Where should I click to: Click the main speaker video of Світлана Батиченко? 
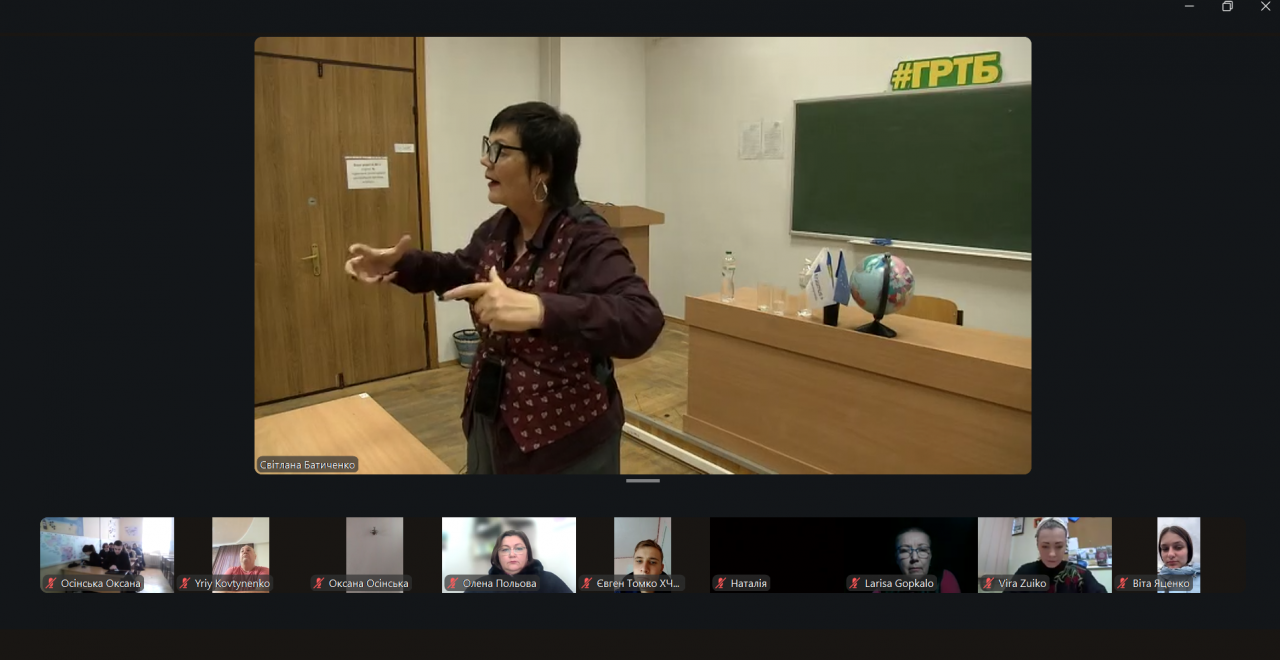click(x=642, y=255)
